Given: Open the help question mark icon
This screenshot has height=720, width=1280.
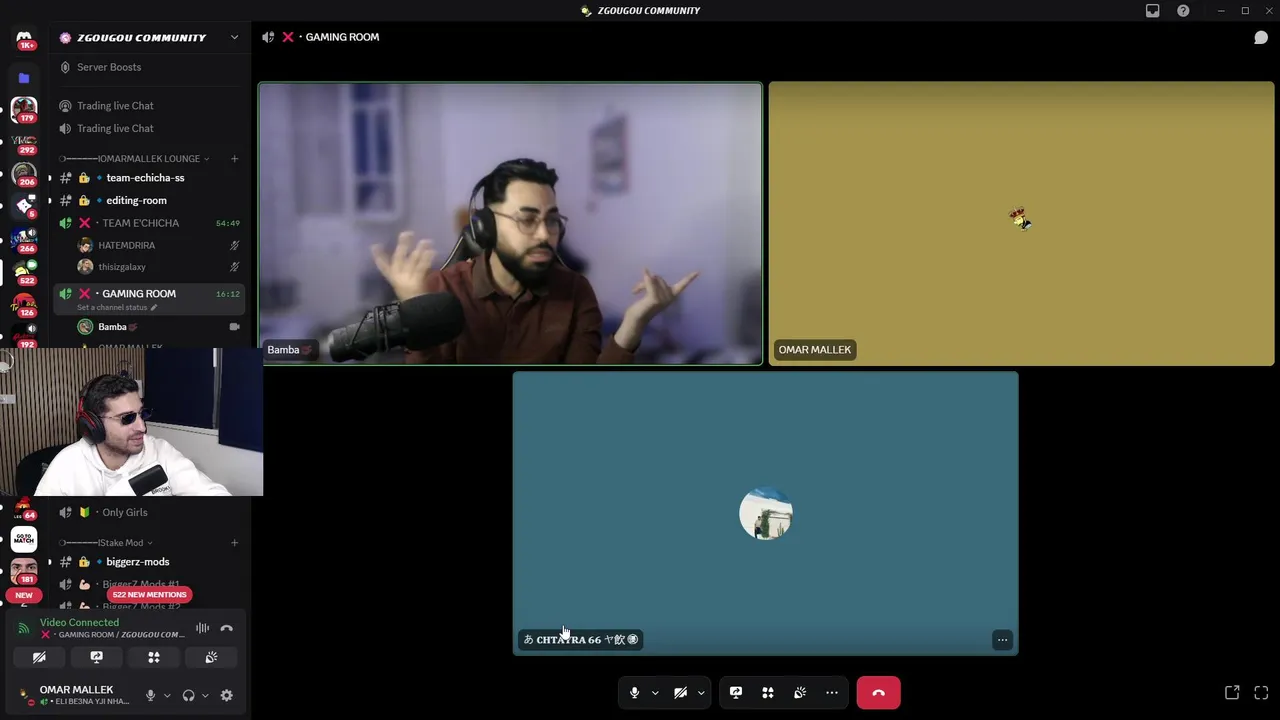Looking at the screenshot, I should click(1183, 10).
